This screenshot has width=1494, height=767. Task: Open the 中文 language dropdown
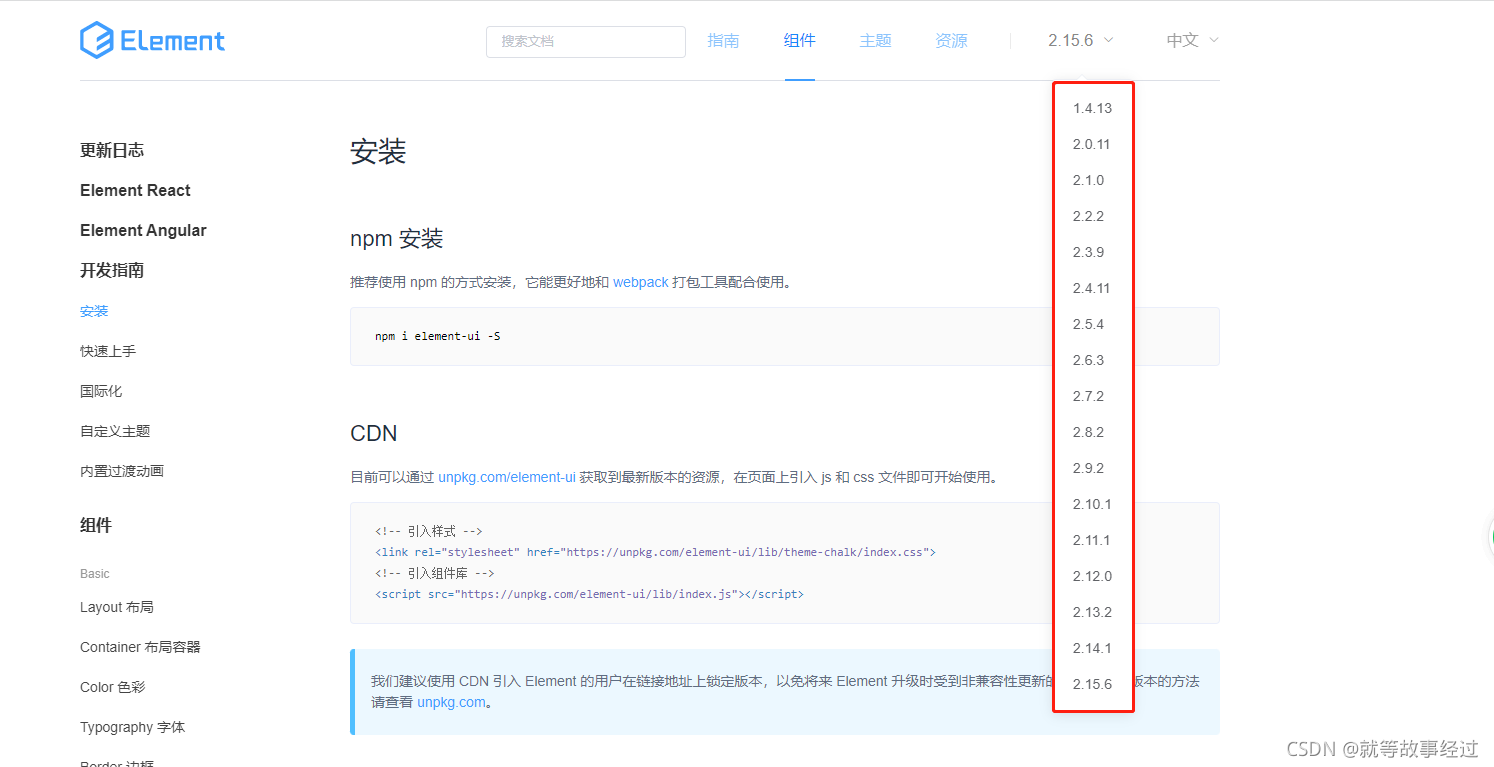[x=1192, y=41]
